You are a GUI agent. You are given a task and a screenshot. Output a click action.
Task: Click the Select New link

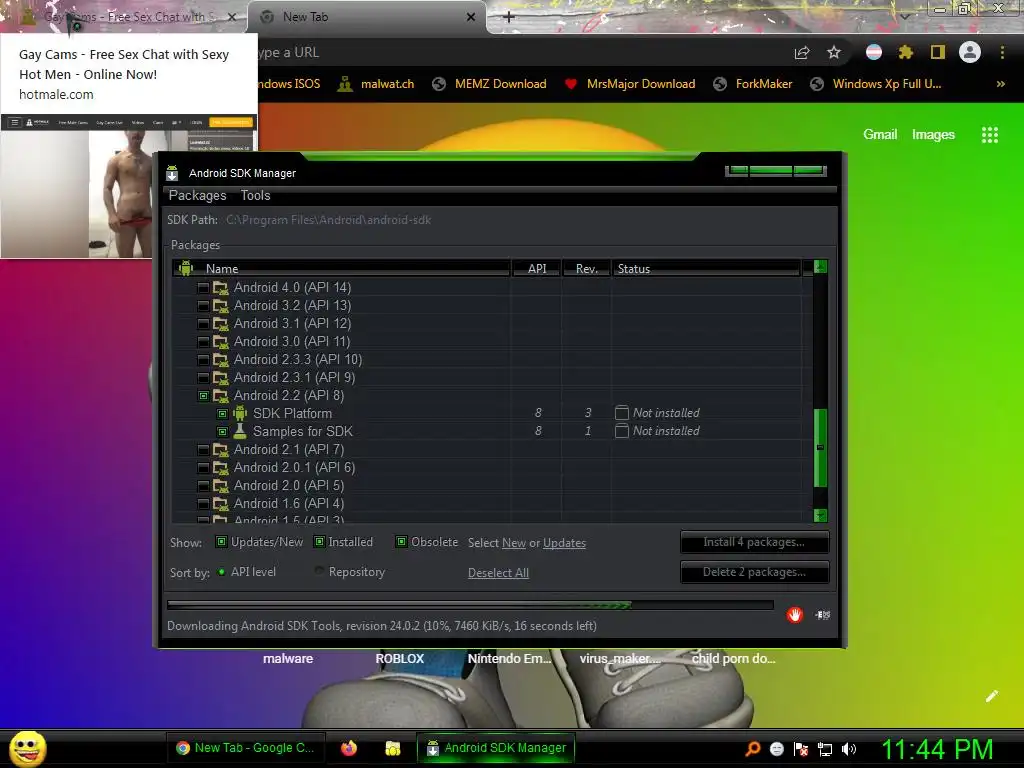pyautogui.click(x=514, y=543)
